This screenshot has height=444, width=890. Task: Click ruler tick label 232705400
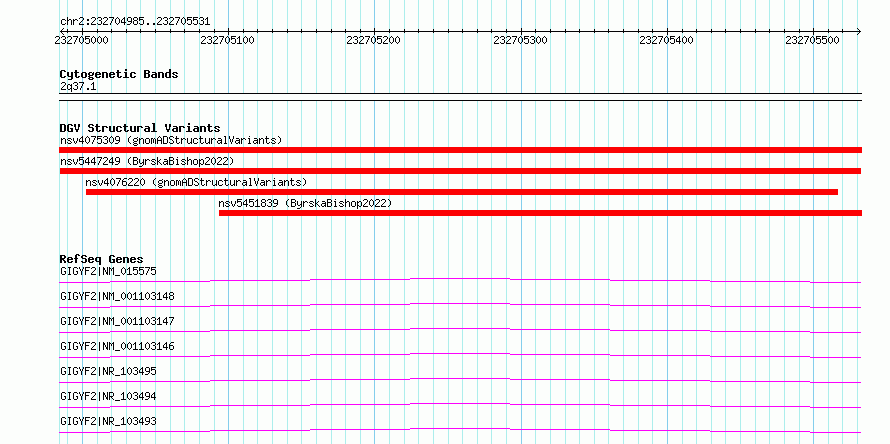tap(666, 40)
